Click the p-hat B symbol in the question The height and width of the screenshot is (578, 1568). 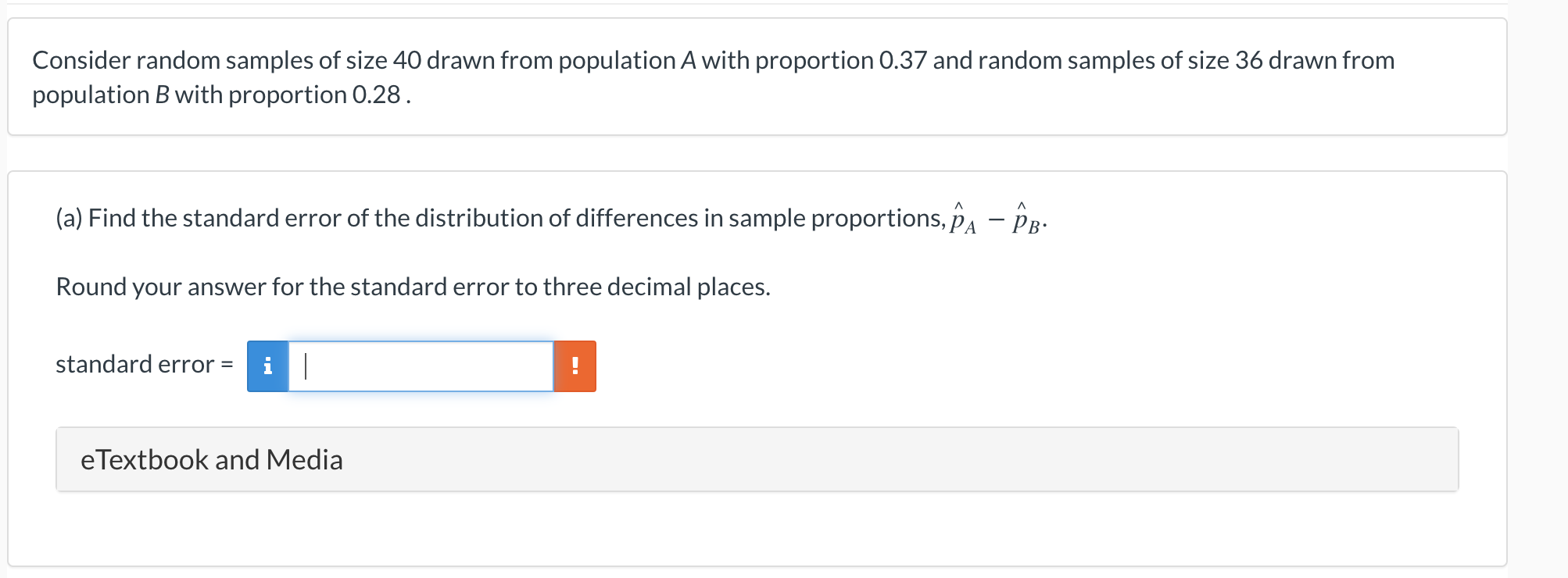[x=1026, y=219]
